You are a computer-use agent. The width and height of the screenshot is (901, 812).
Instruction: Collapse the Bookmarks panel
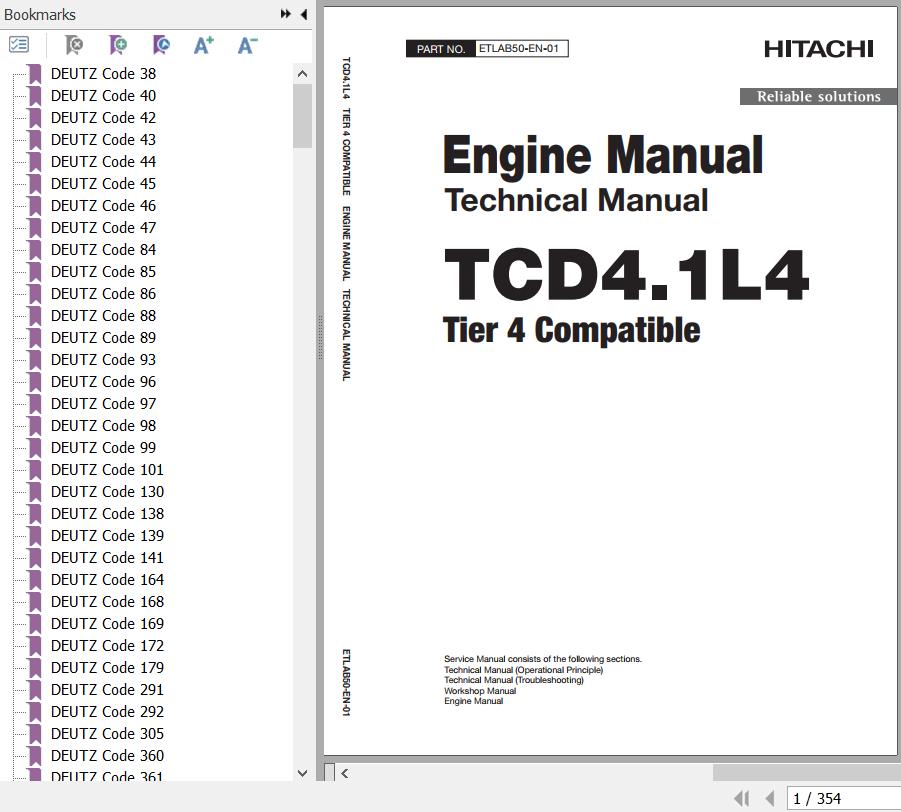(x=303, y=14)
